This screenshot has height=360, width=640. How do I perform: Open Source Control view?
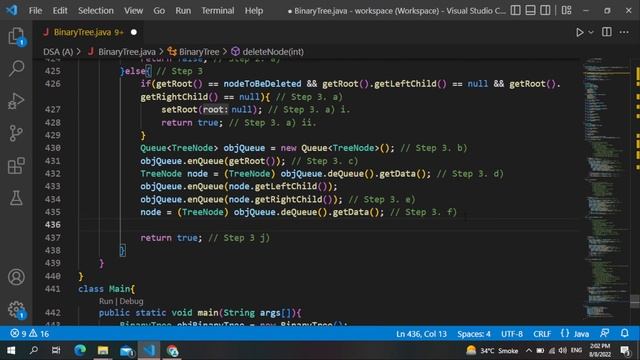click(16, 133)
